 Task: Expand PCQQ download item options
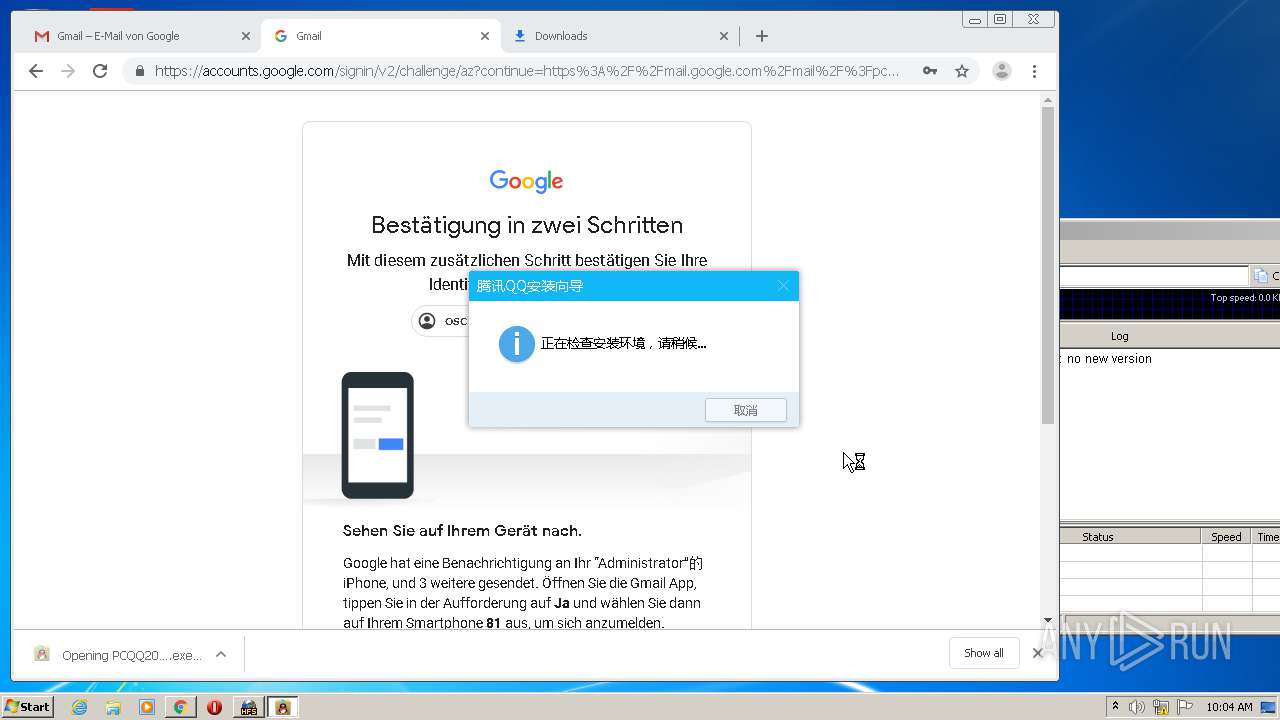pos(221,655)
